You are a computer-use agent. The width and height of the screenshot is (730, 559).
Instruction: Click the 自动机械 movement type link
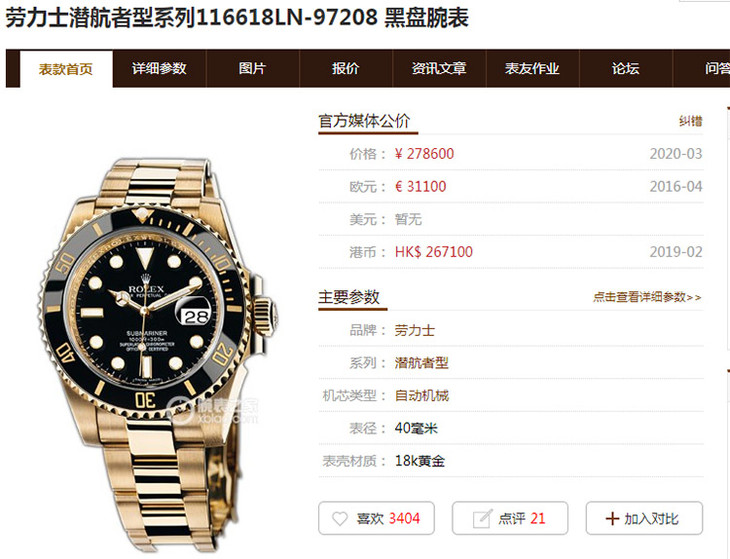click(422, 396)
